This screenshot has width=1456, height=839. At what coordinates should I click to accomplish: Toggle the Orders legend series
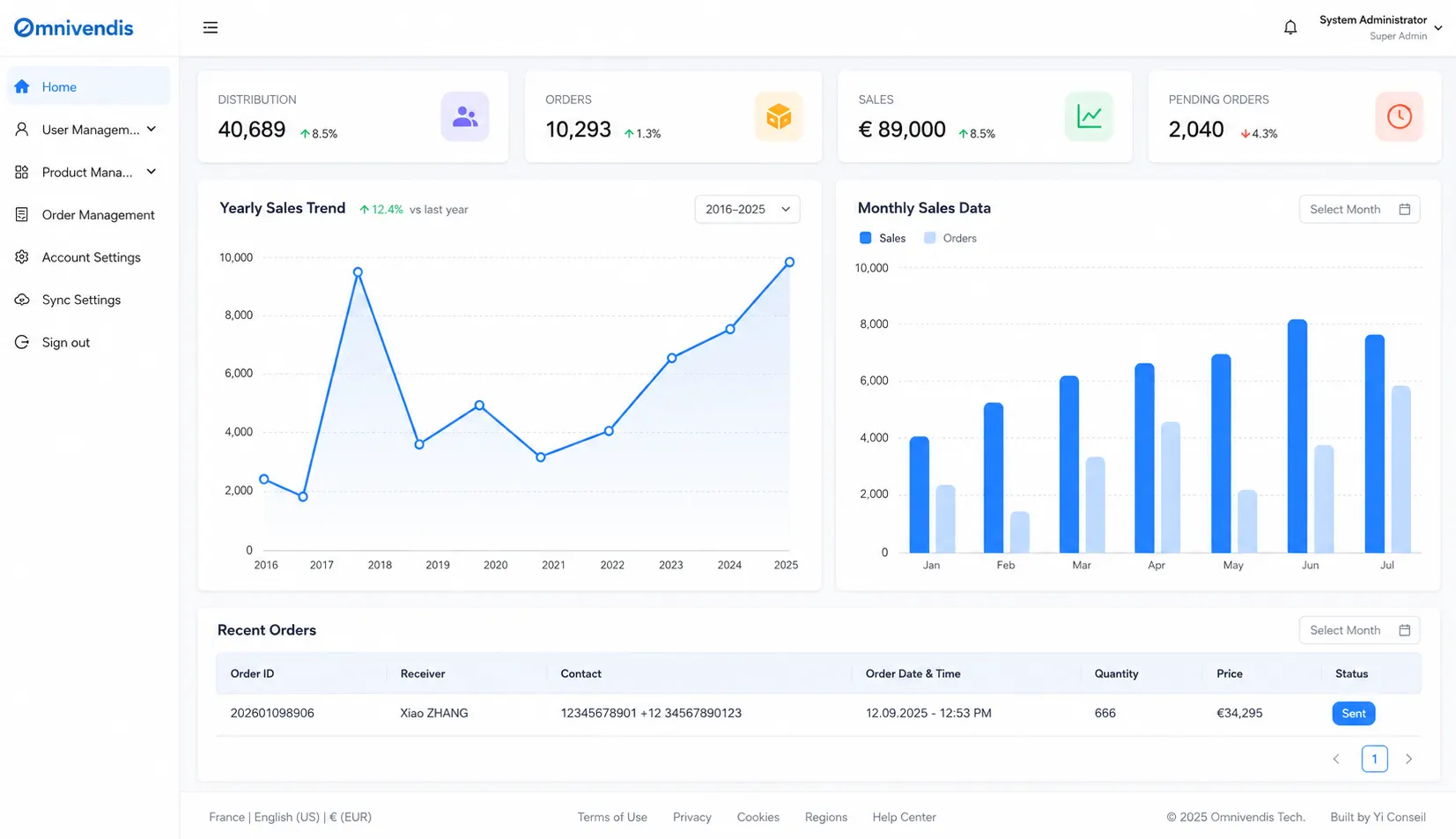[x=950, y=238]
